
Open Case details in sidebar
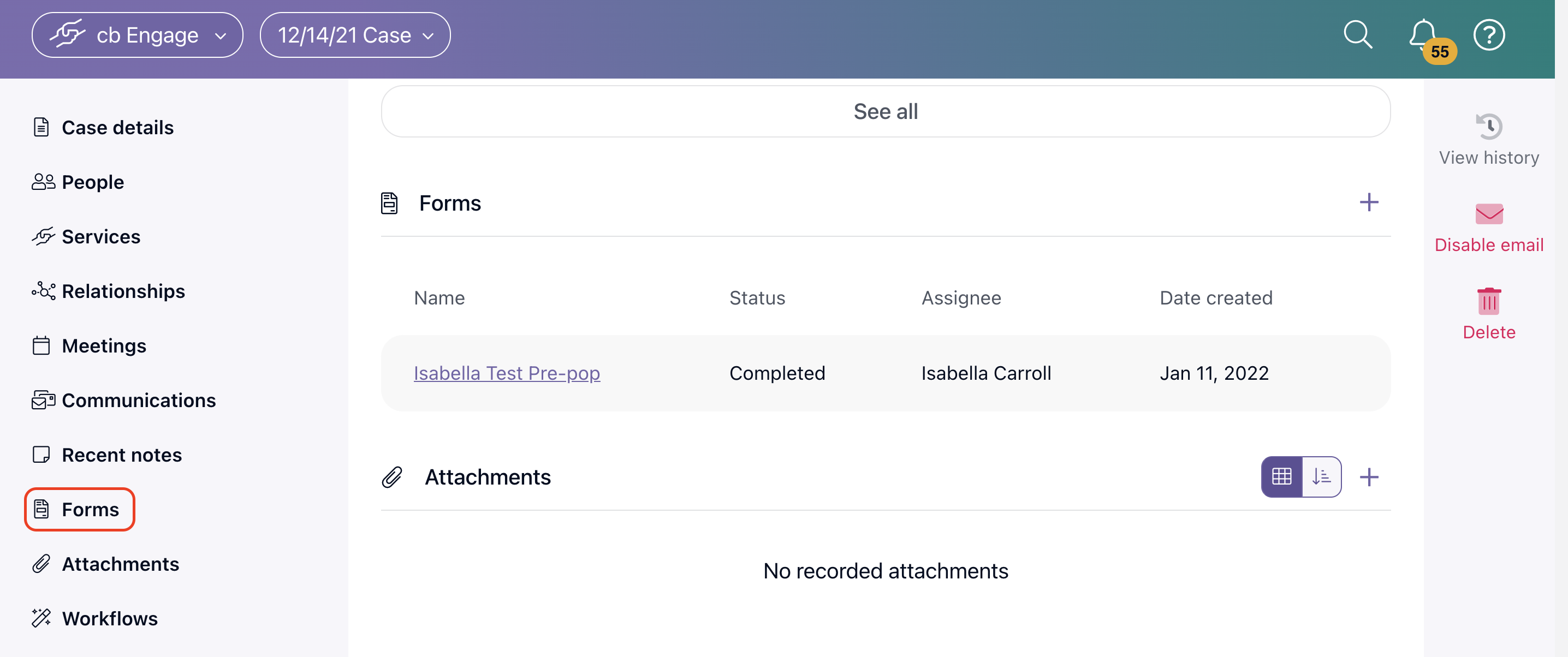[102, 127]
